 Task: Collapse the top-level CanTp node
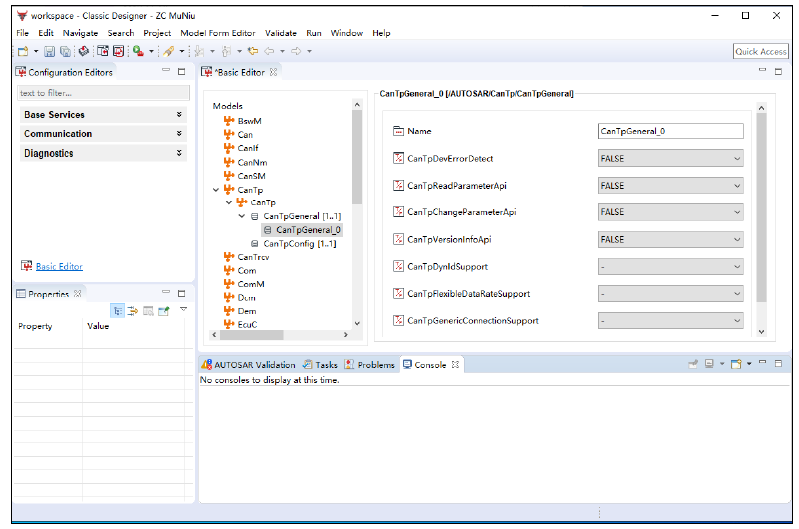tap(216, 190)
